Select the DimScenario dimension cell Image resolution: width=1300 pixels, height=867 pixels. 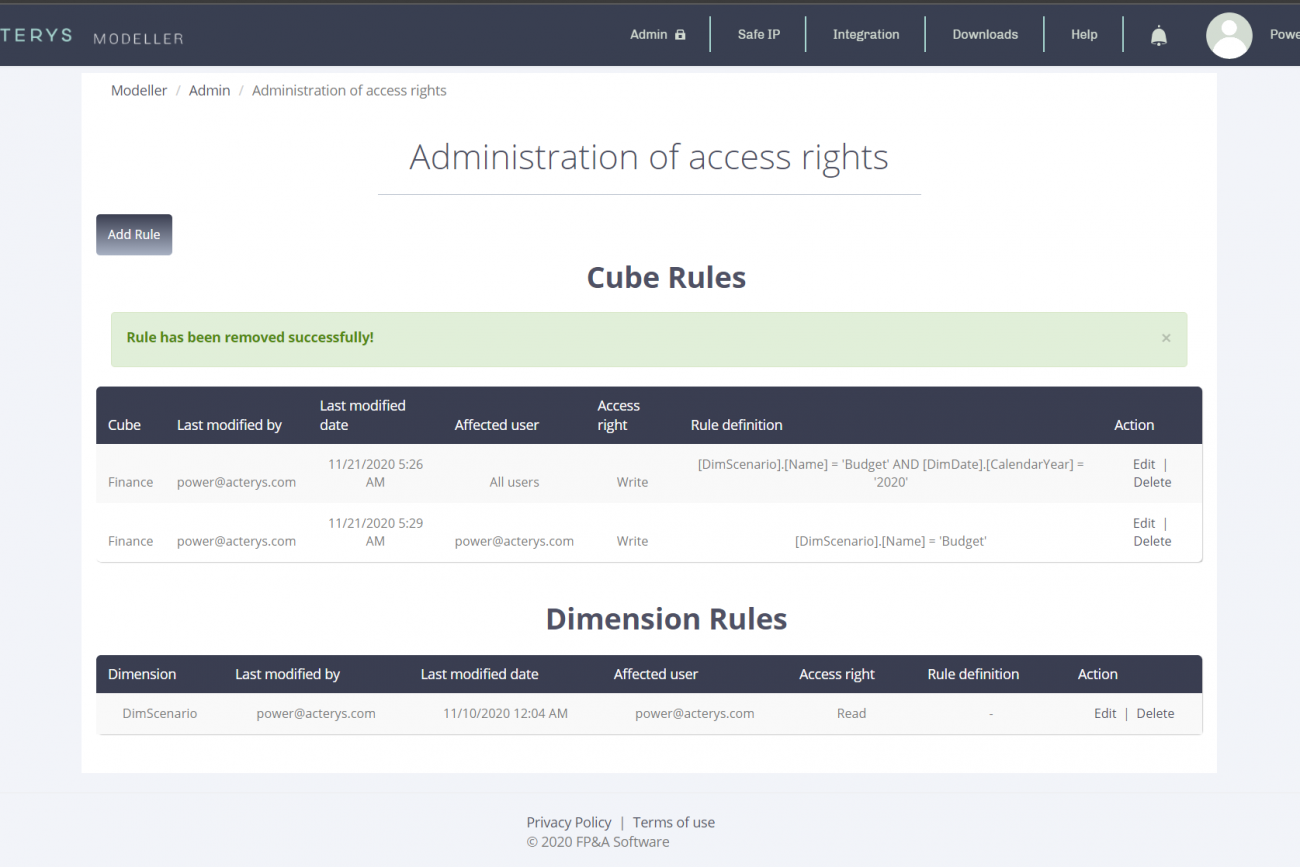point(160,713)
